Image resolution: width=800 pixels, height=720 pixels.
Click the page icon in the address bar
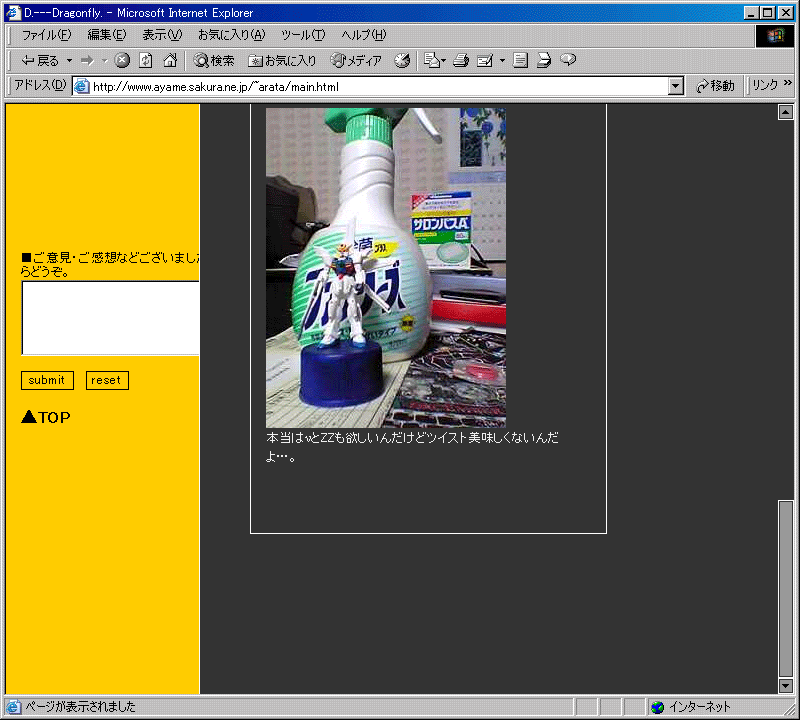(x=82, y=87)
